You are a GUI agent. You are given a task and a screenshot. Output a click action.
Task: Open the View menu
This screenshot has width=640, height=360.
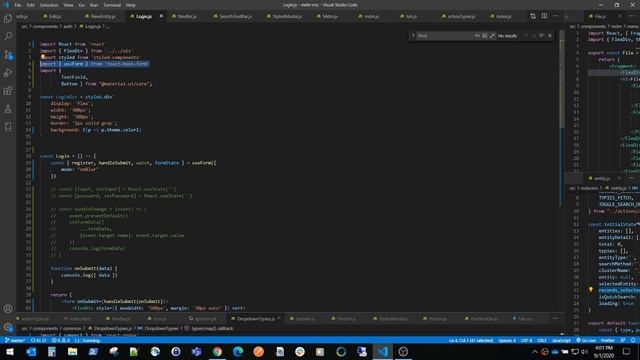(x=68, y=5)
